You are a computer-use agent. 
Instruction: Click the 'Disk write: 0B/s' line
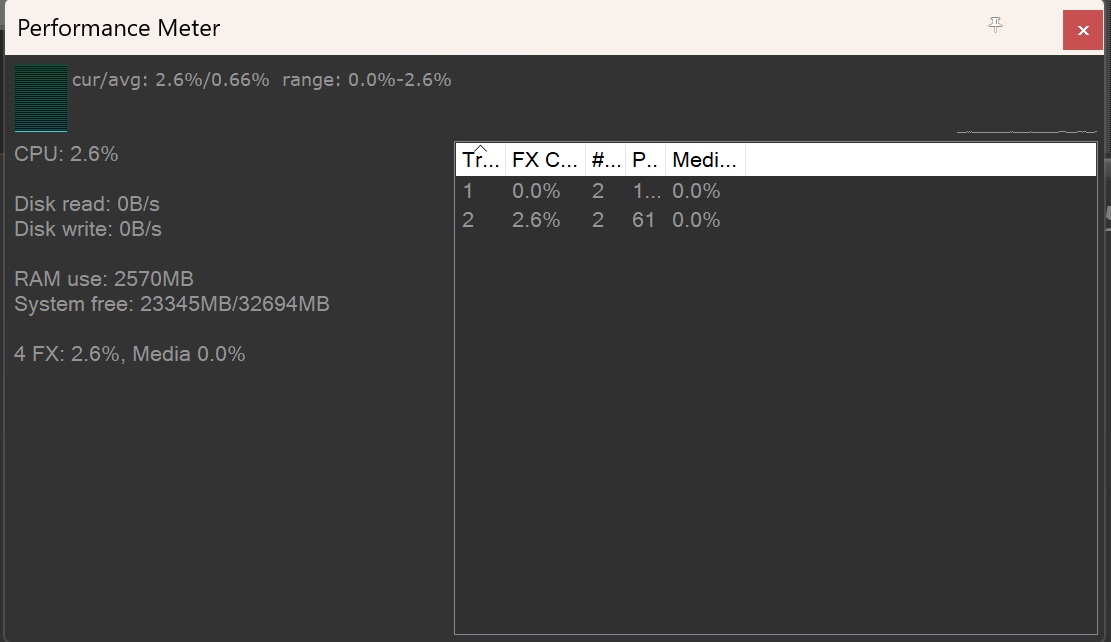(x=88, y=229)
